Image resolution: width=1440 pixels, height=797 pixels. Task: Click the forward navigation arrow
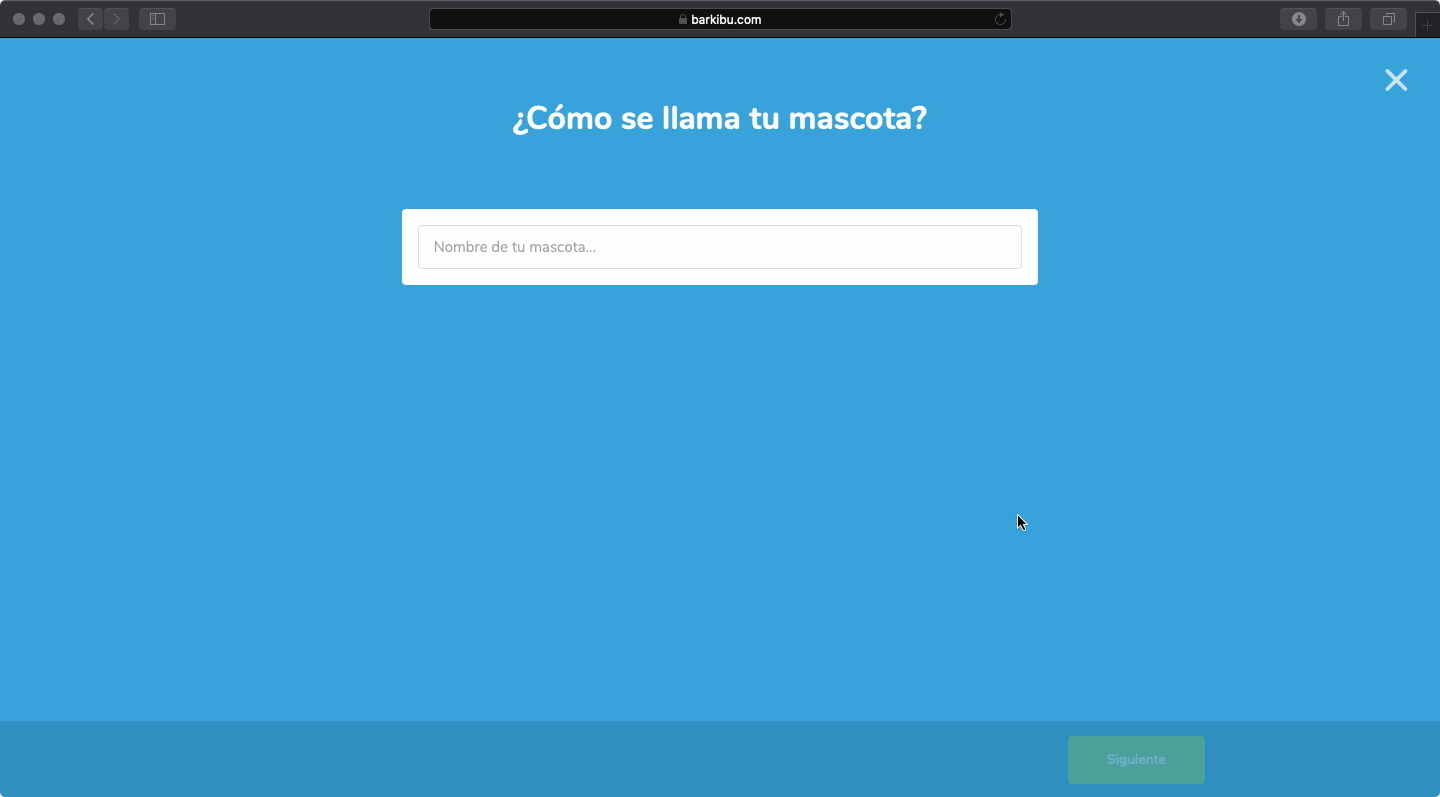(x=116, y=19)
